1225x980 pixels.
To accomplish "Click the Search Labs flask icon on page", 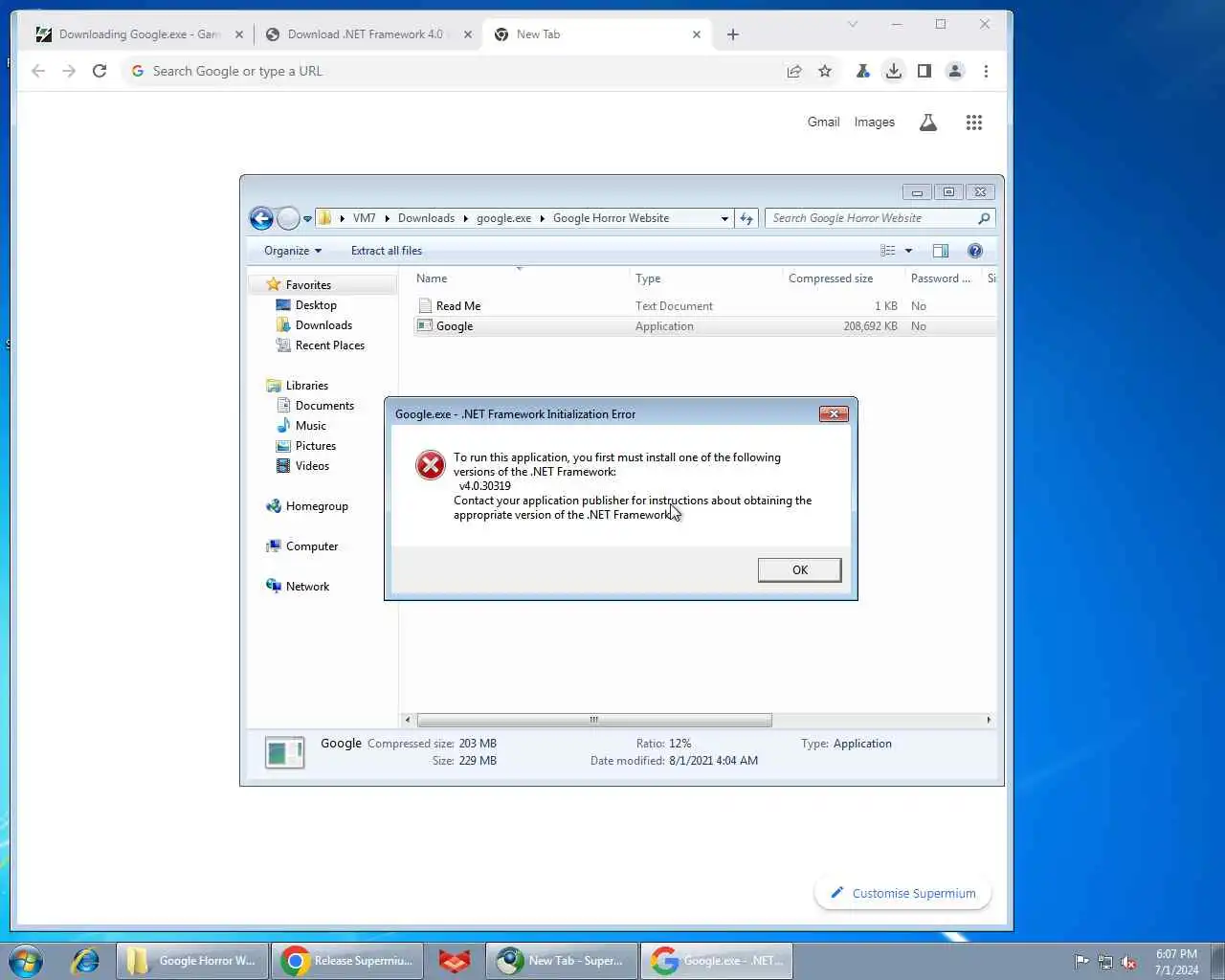I will (928, 122).
